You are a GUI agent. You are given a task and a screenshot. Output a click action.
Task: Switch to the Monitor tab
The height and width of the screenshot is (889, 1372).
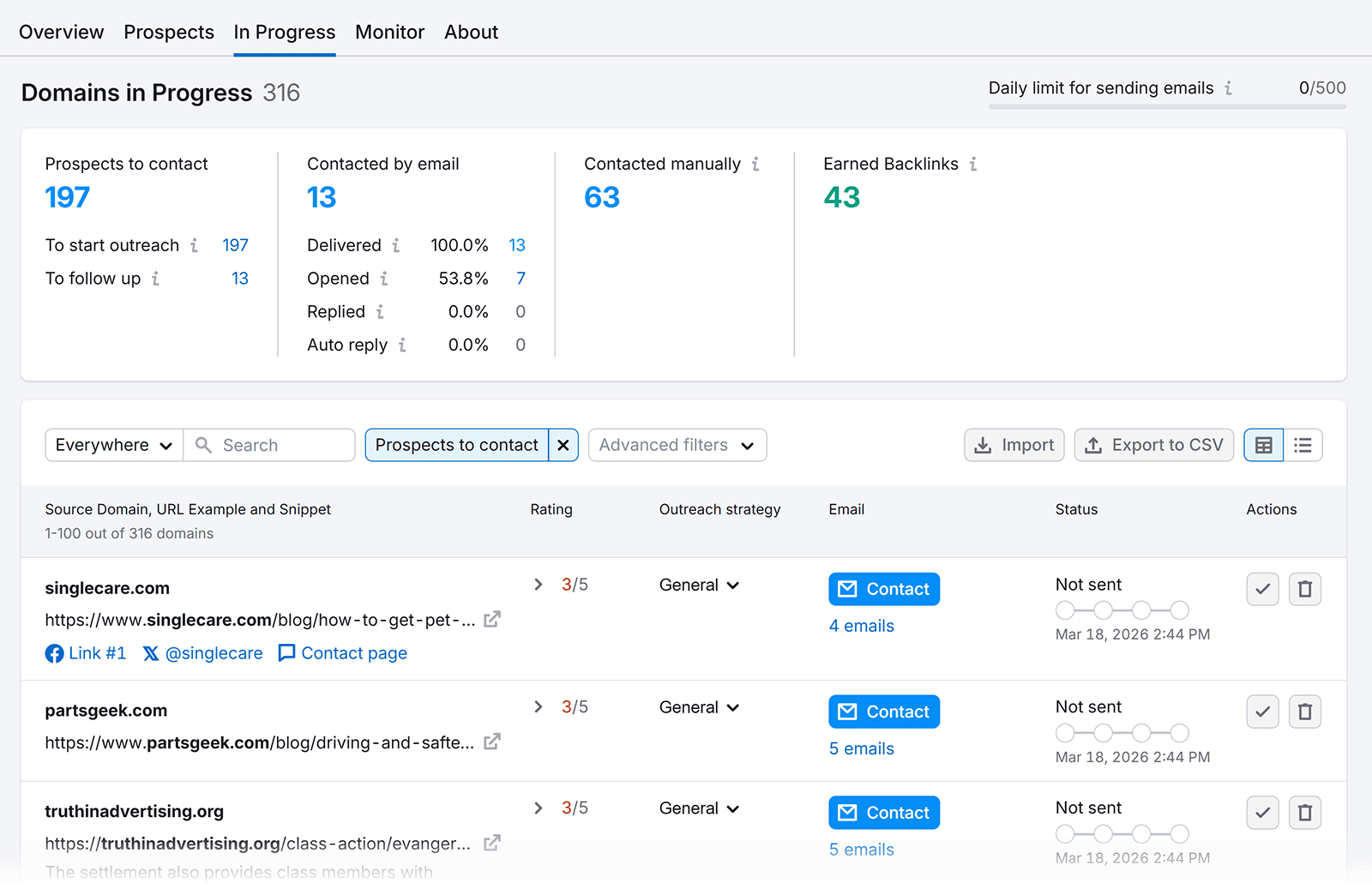click(x=389, y=32)
